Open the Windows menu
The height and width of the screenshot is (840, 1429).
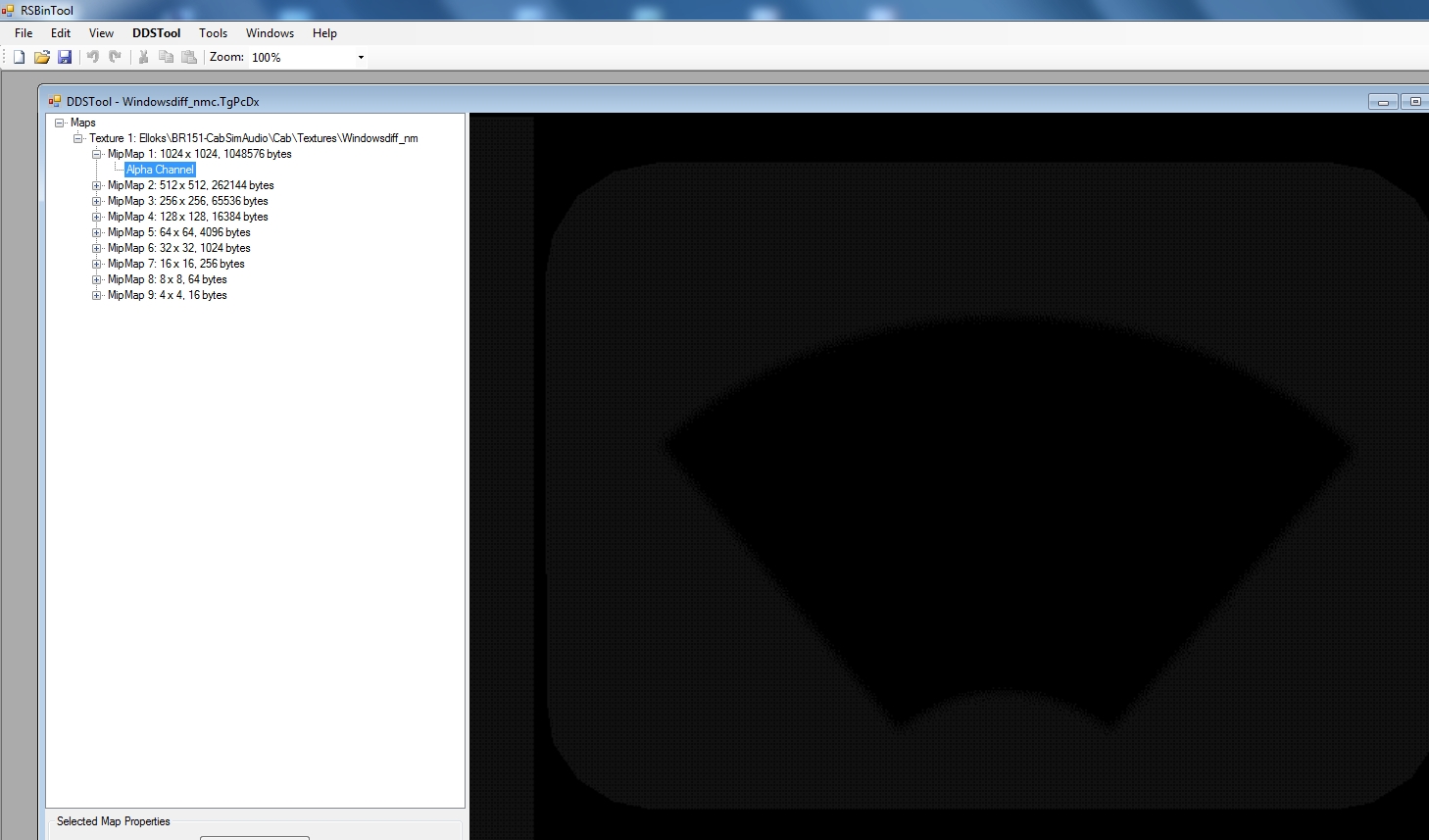270,33
